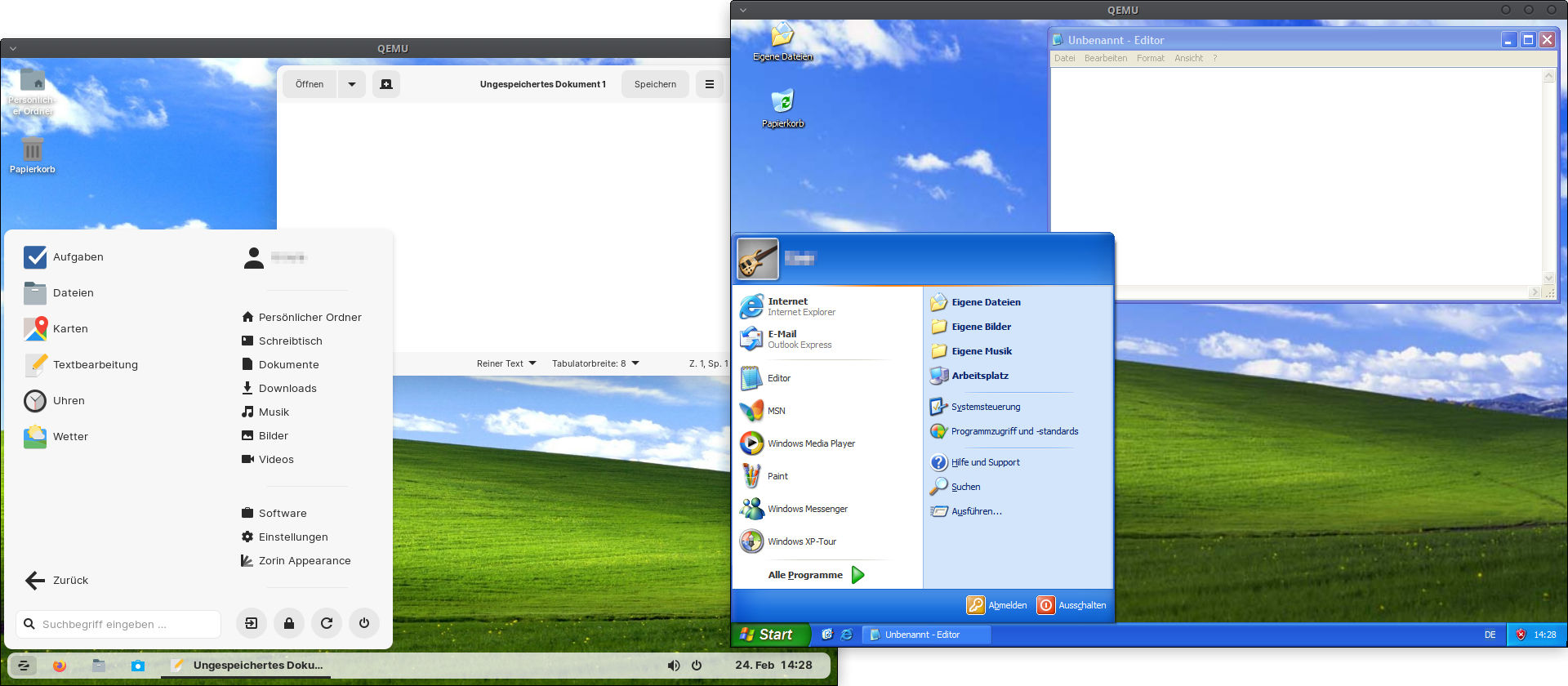Expand Alle Programme submenu
This screenshot has height=686, width=1568.
pos(816,575)
